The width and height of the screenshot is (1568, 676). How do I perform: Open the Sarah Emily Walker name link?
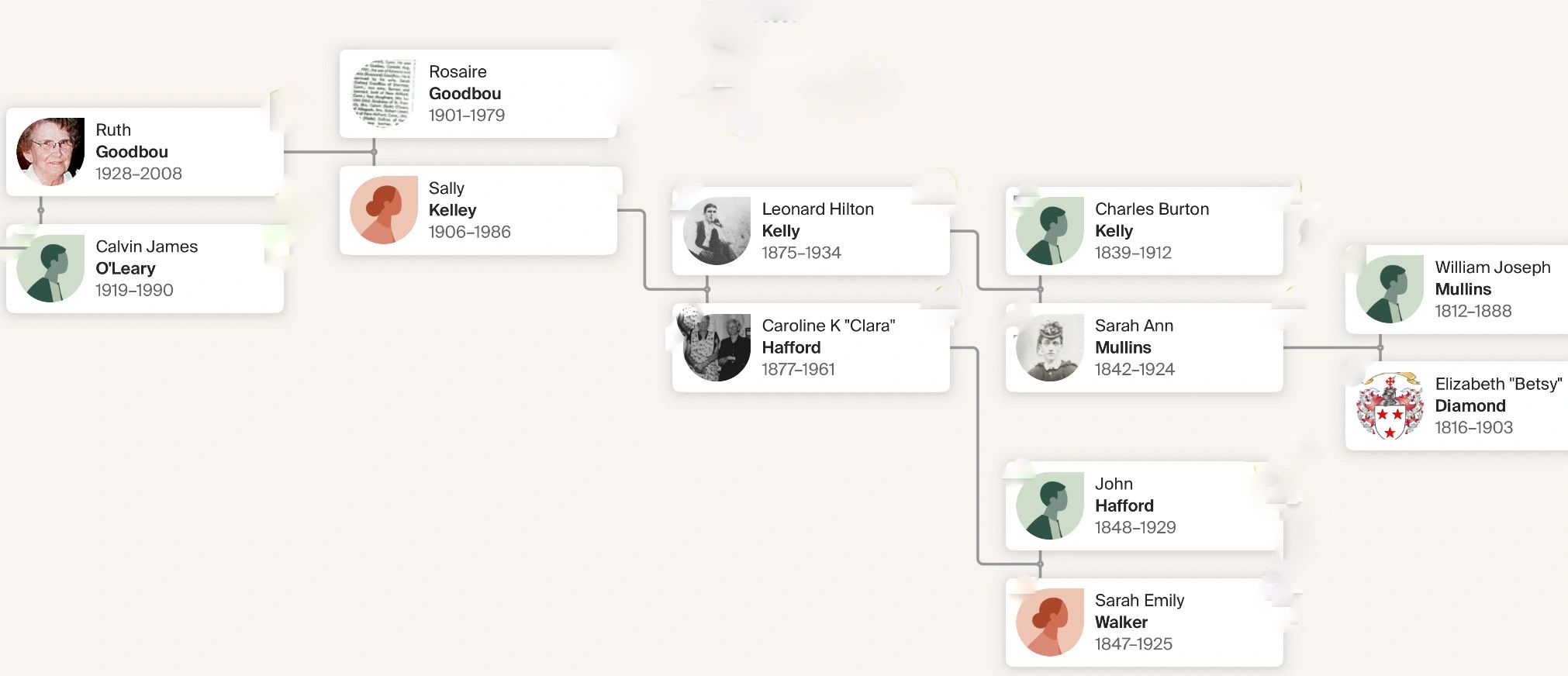coord(1139,611)
